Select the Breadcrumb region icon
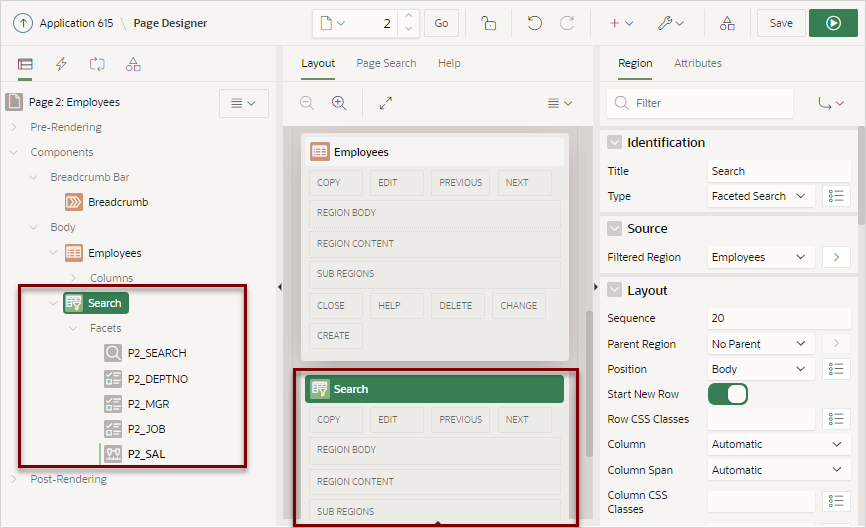Screen dimensions: 866x528 click(x=74, y=202)
